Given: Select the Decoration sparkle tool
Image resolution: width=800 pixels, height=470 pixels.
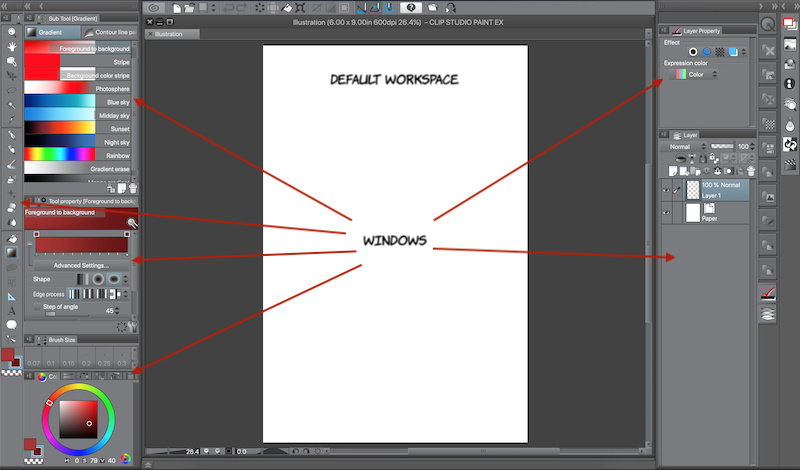Looking at the screenshot, I should coord(11,193).
